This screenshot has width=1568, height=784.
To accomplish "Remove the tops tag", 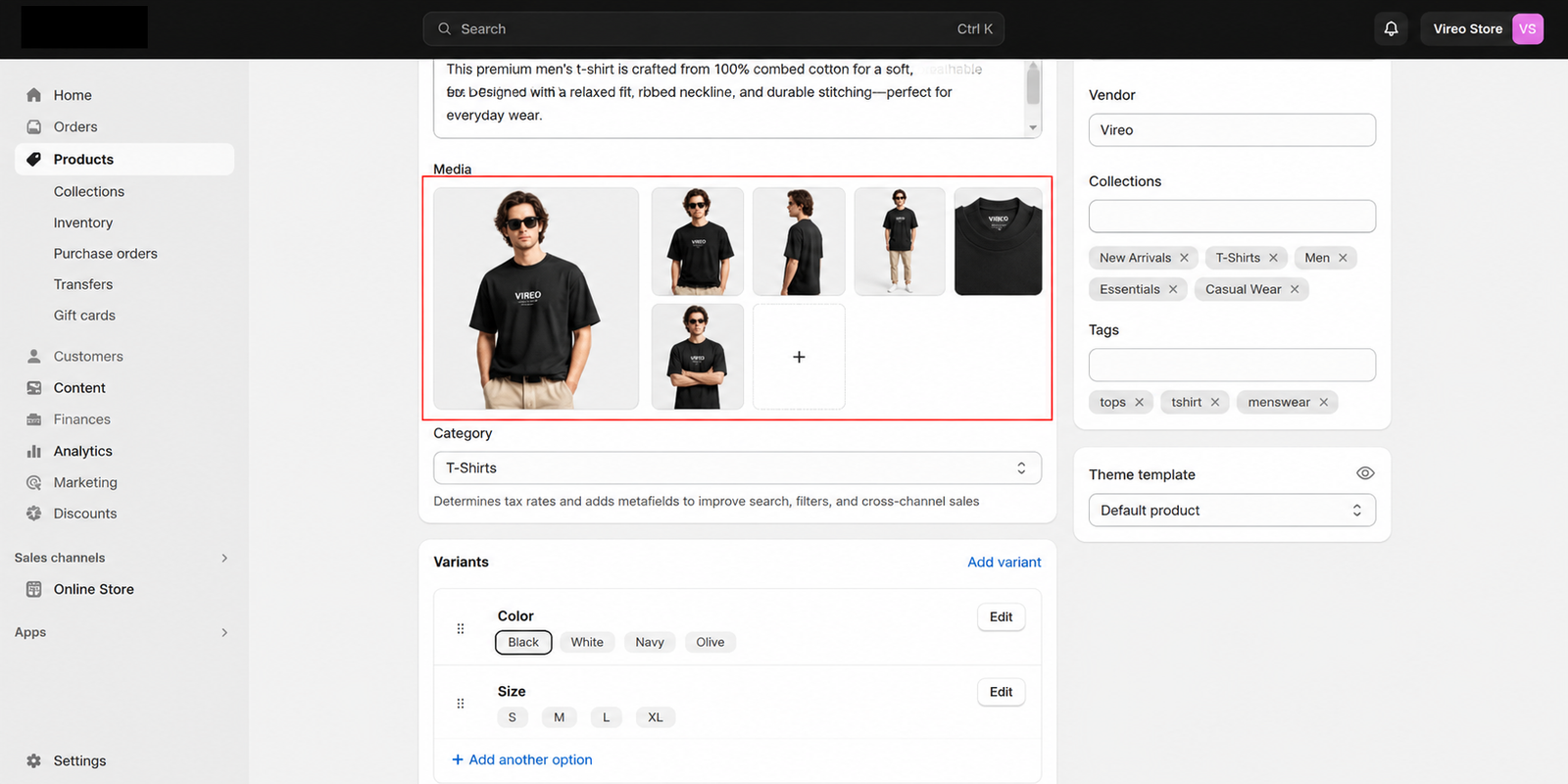I will [1139, 402].
